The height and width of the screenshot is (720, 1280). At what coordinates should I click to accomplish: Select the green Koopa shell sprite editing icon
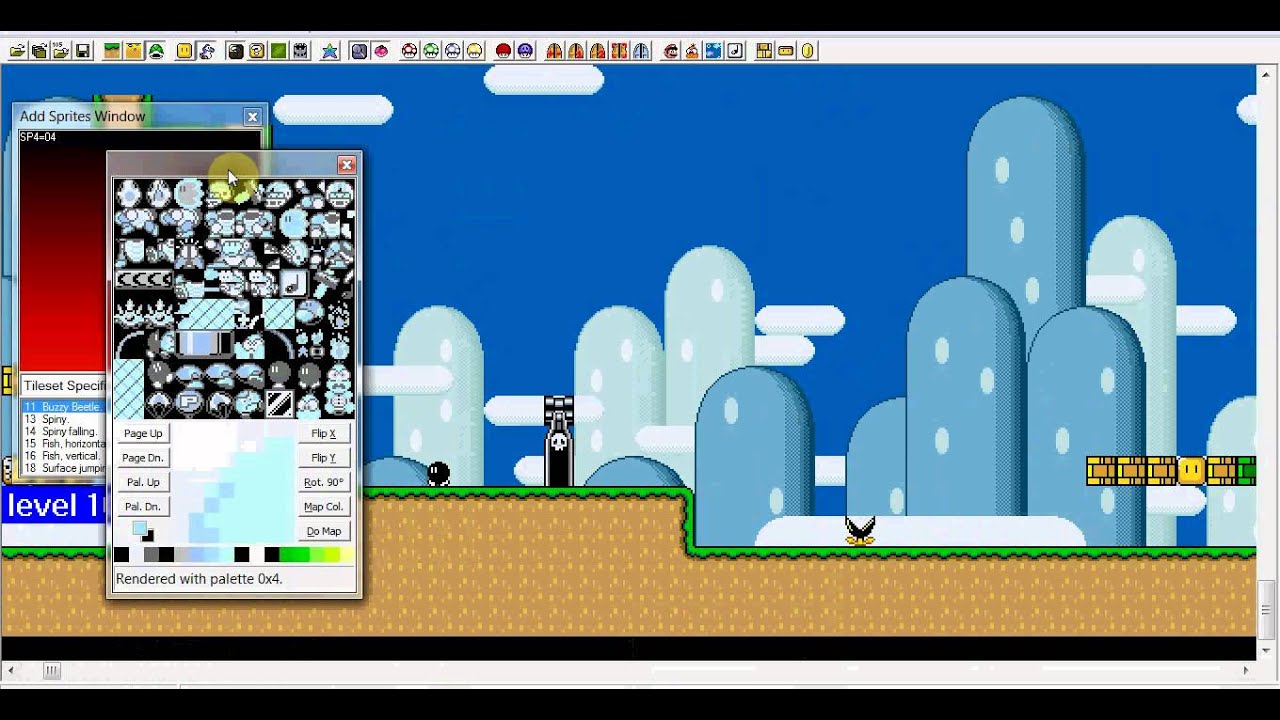156,51
